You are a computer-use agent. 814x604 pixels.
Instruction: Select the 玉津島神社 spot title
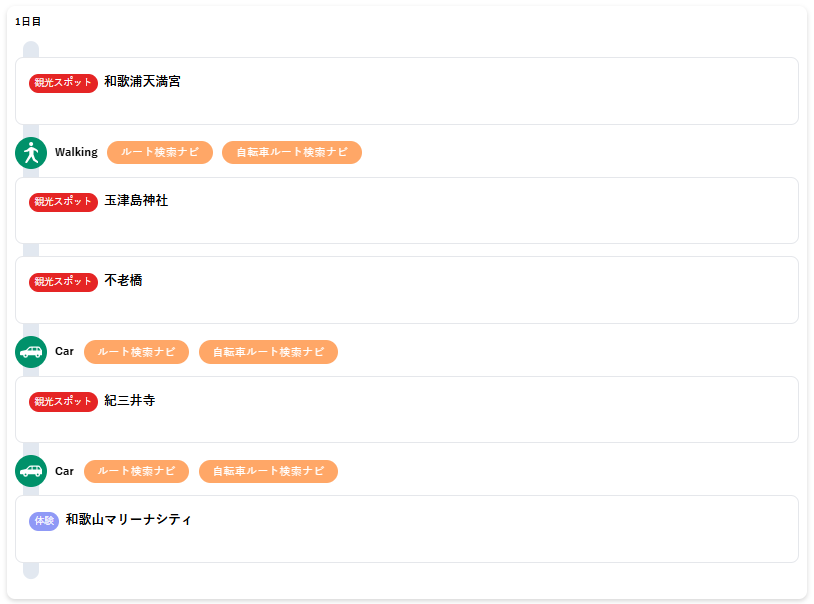coord(136,200)
